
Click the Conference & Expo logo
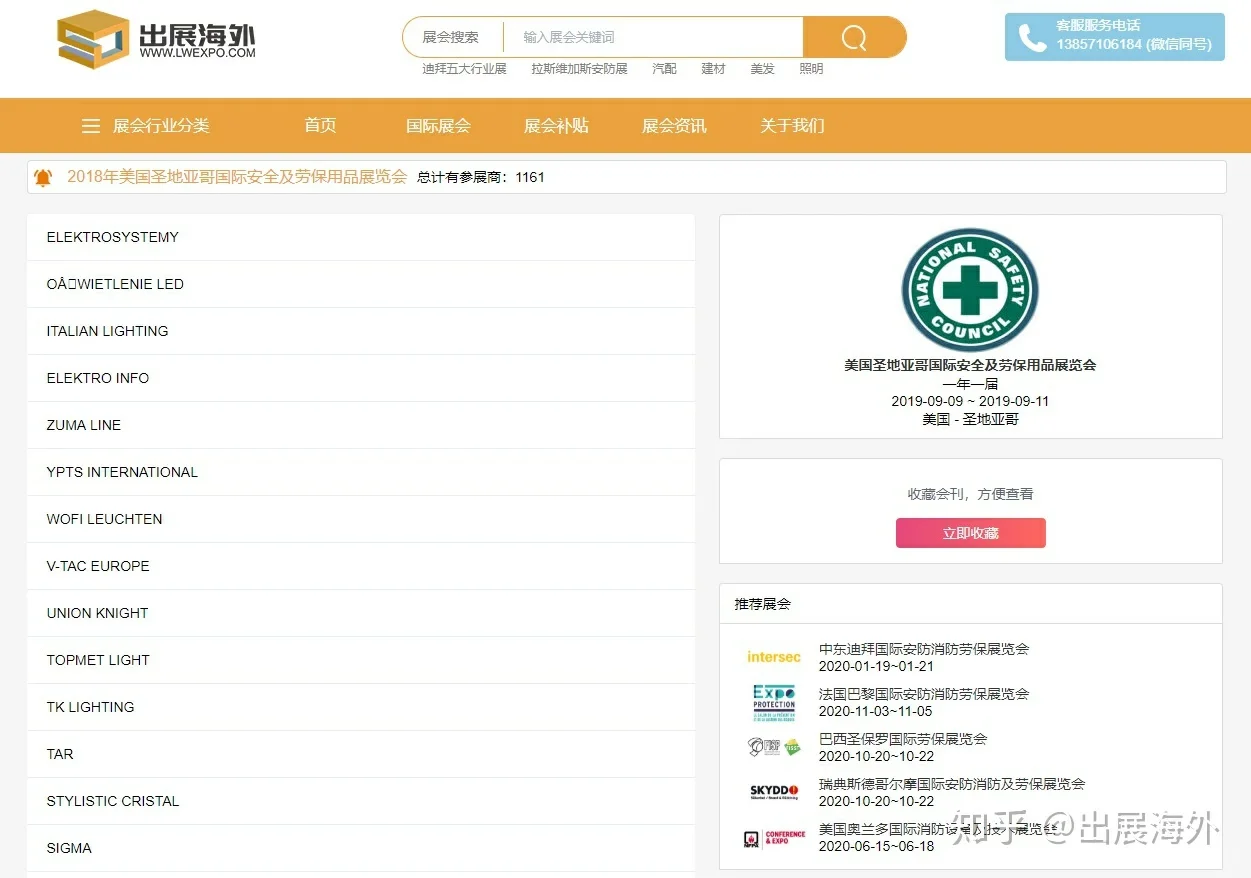tap(773, 839)
